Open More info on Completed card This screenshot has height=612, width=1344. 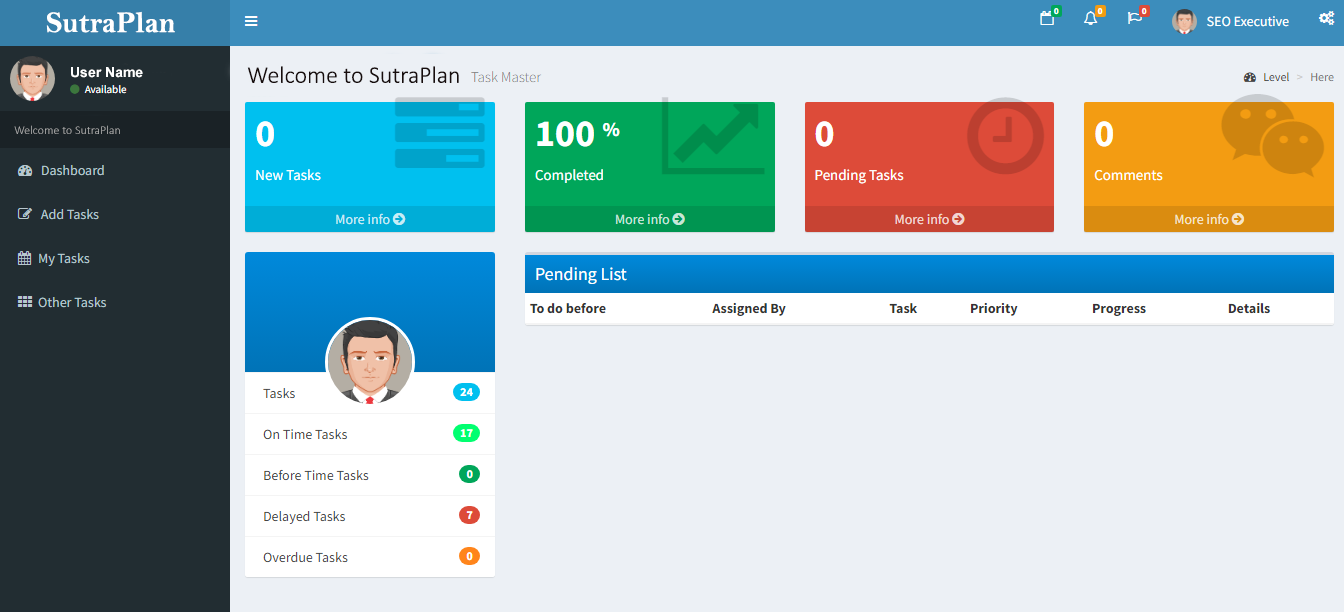650,219
